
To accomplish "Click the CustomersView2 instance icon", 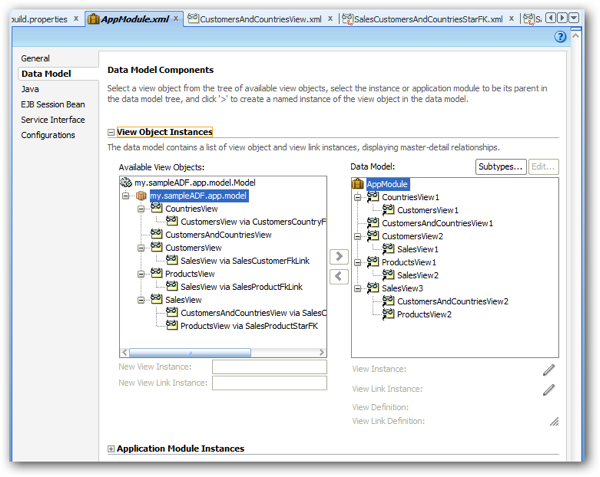I will 373,236.
